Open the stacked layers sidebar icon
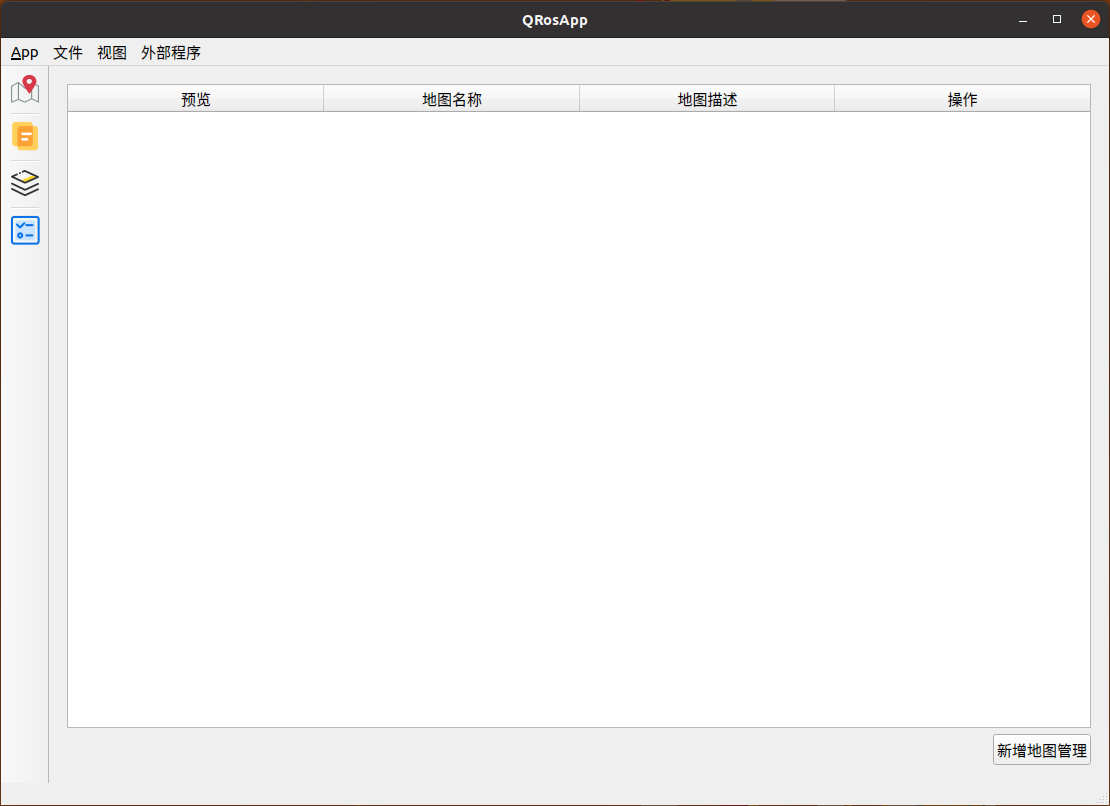Image resolution: width=1110 pixels, height=806 pixels. coord(25,183)
